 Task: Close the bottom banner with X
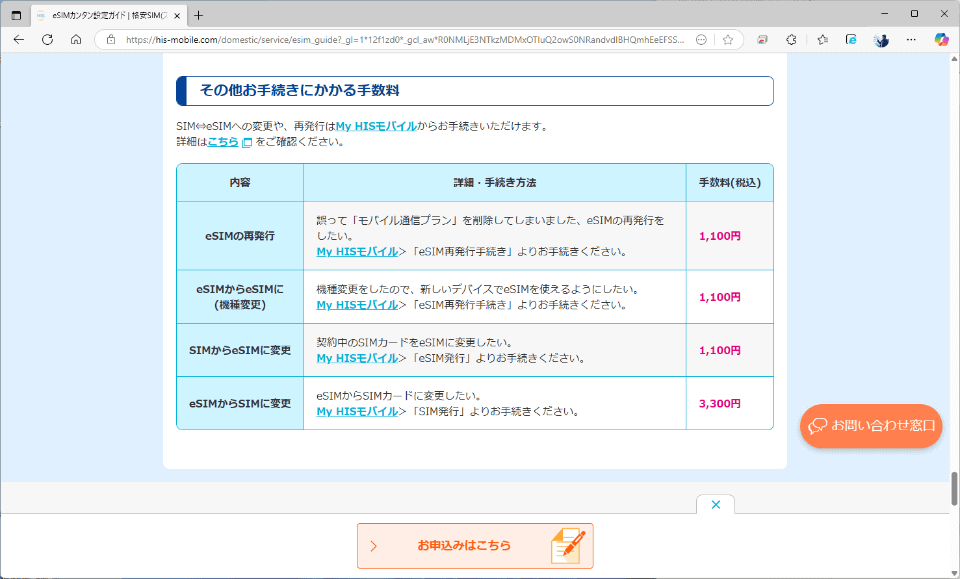[x=716, y=504]
